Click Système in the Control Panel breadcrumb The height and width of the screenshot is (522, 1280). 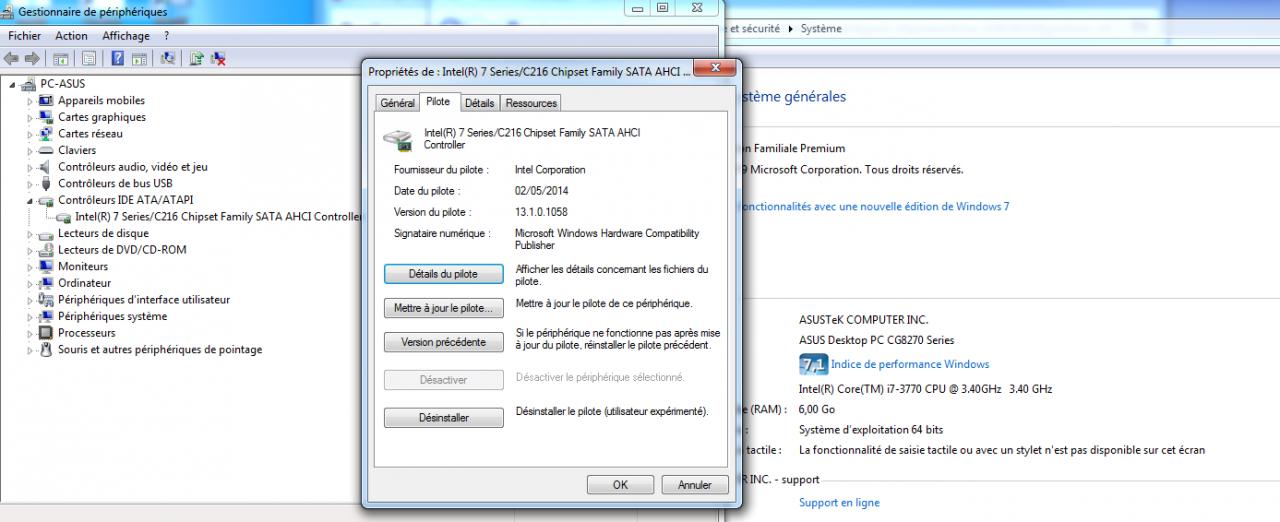821,29
